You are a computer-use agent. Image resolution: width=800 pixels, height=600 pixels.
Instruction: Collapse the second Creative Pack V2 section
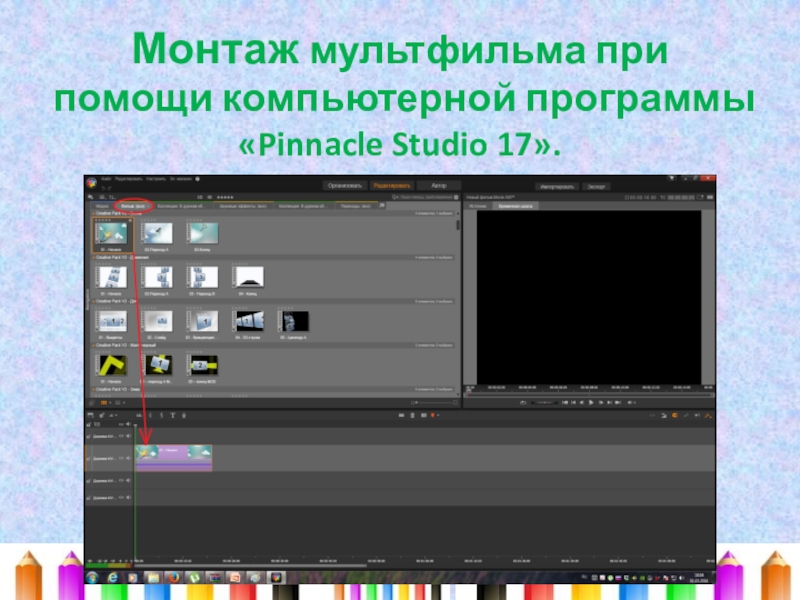tap(93, 258)
